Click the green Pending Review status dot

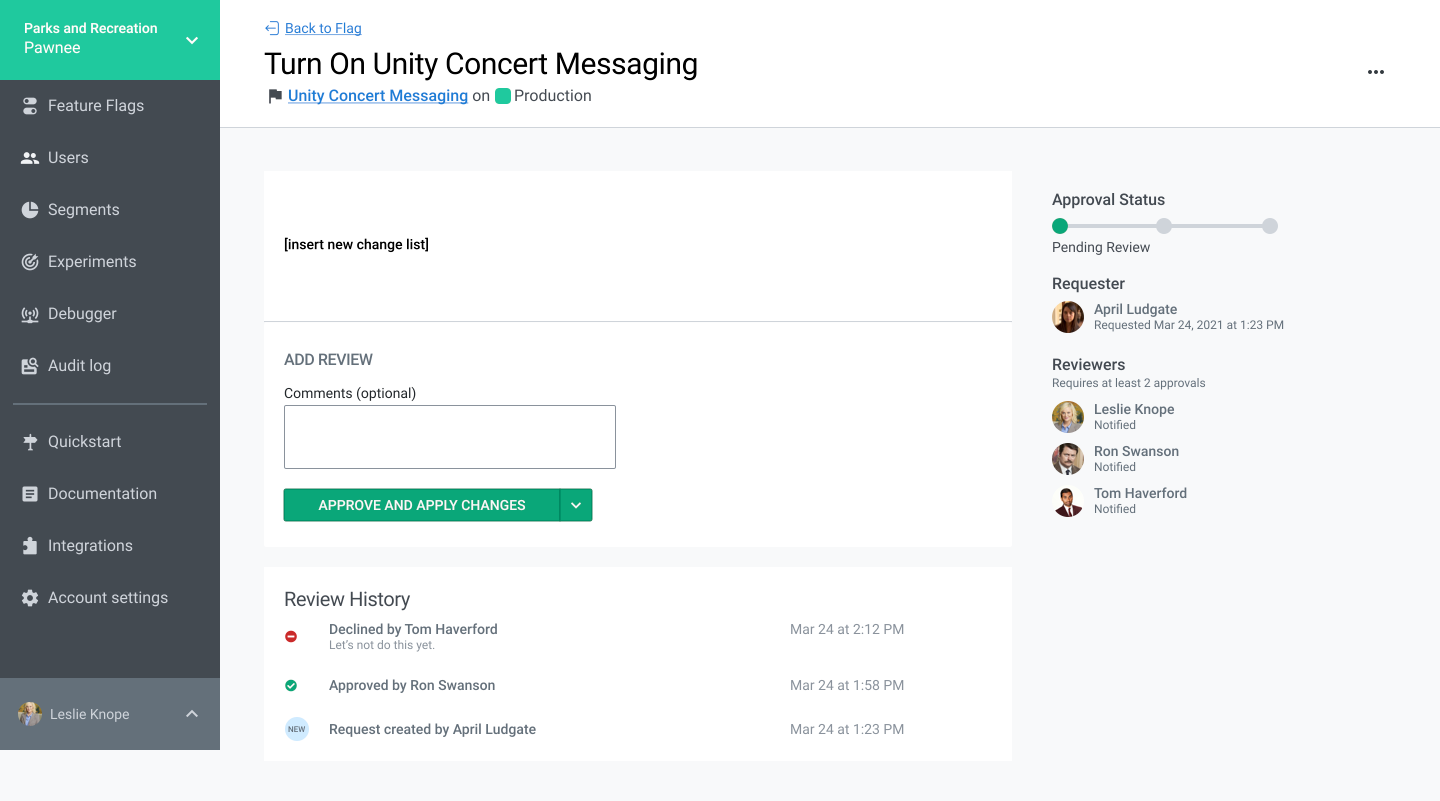(x=1060, y=226)
